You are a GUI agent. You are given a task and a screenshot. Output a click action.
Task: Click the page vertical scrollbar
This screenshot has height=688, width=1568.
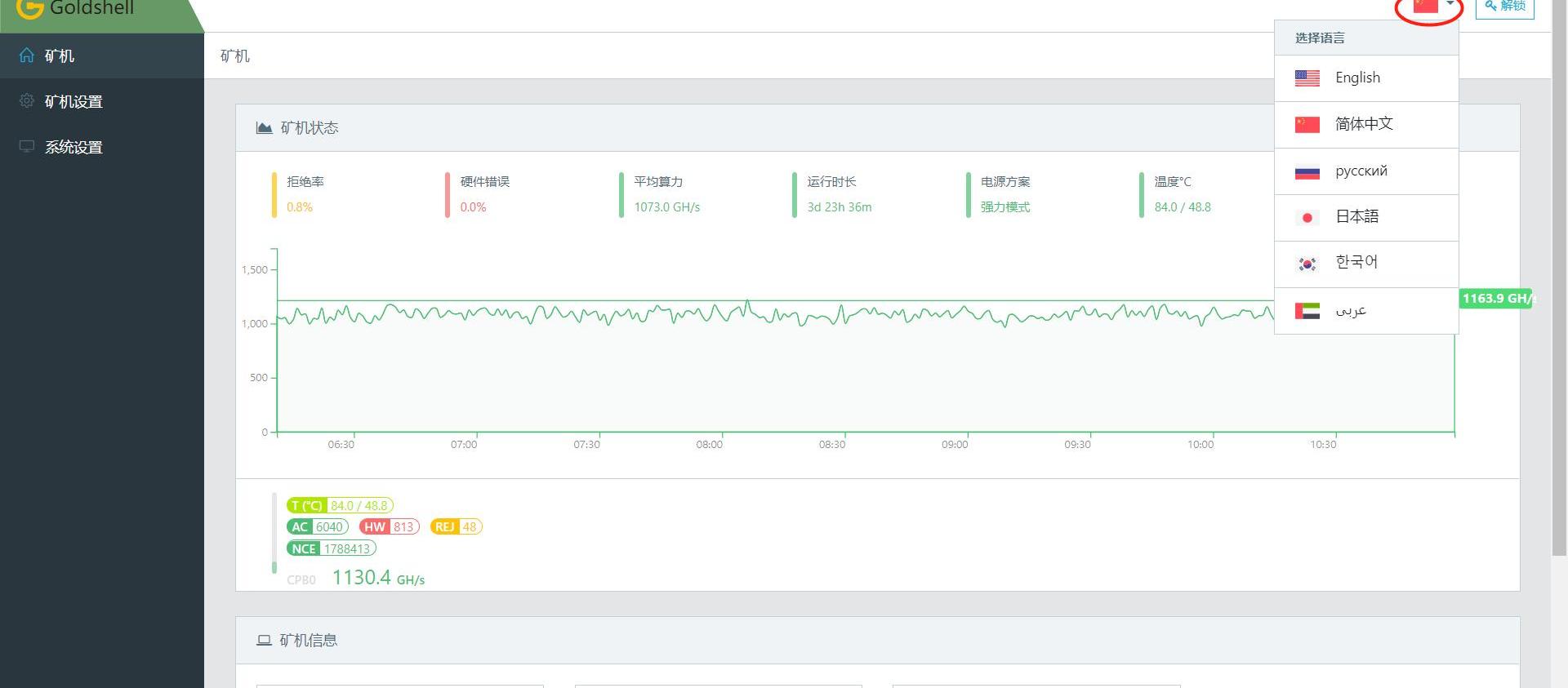tap(1559, 326)
